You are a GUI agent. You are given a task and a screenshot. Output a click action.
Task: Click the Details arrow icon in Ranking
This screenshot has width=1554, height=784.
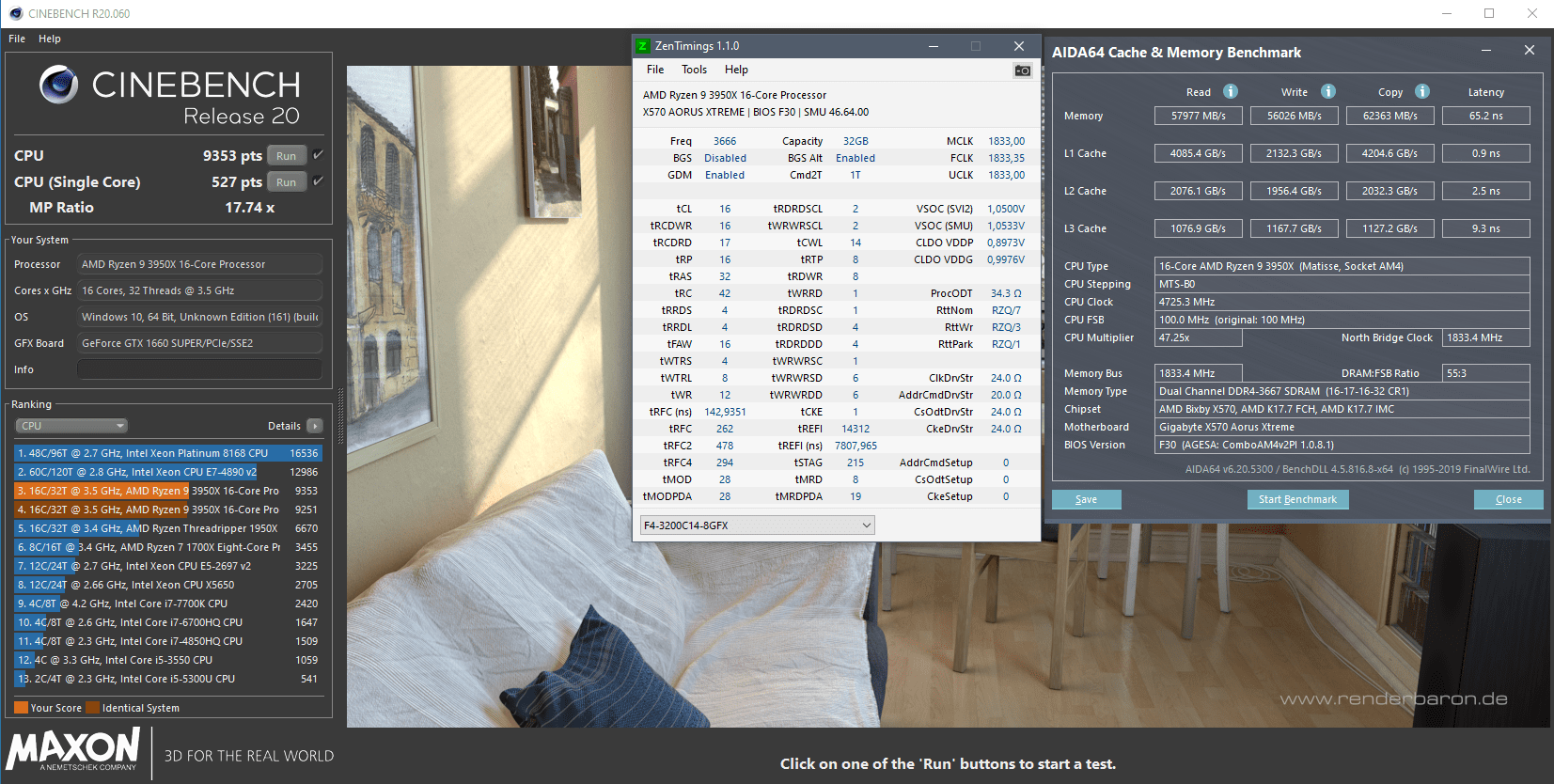click(315, 426)
